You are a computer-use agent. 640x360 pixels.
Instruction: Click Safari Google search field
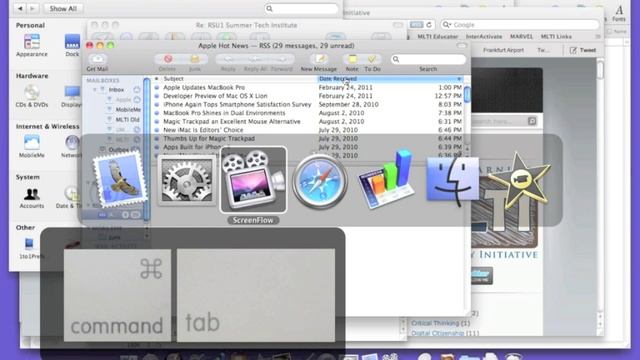520,25
